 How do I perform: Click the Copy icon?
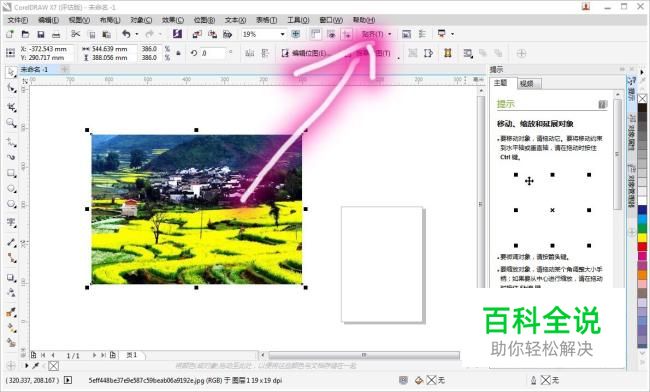pyautogui.click(x=92, y=34)
